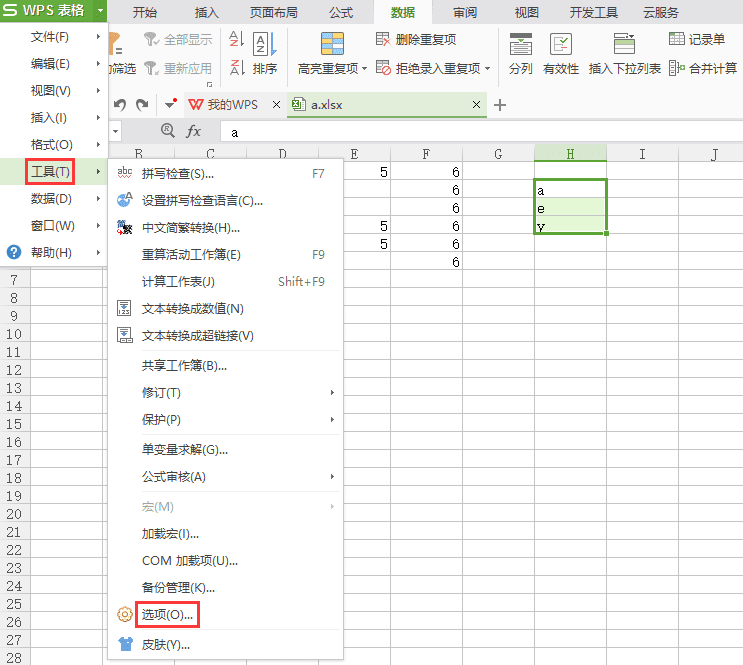Close the 我的WPS tab

[x=276, y=105]
